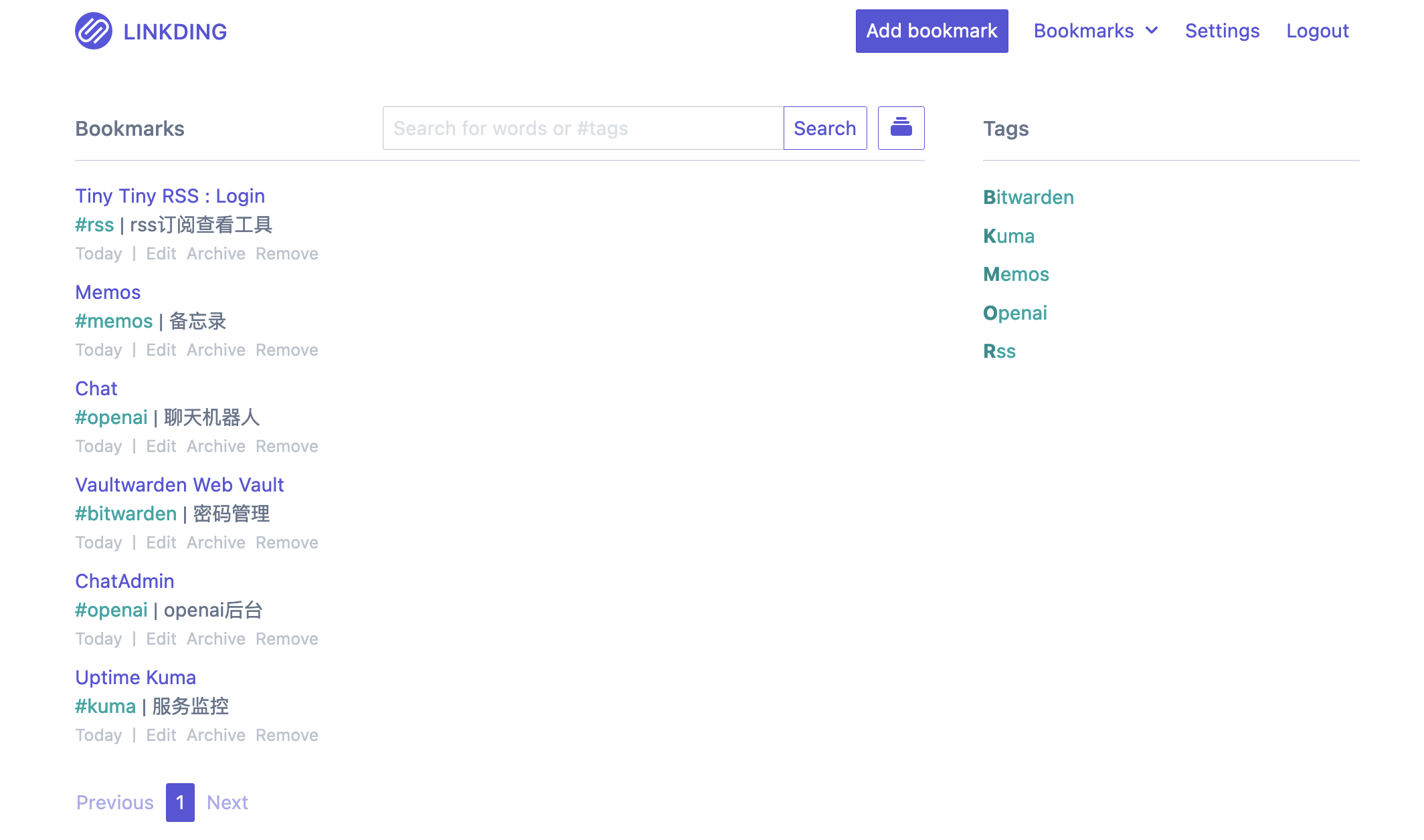Open the Chat bookmark link
This screenshot has width=1424, height=840.
(x=96, y=389)
